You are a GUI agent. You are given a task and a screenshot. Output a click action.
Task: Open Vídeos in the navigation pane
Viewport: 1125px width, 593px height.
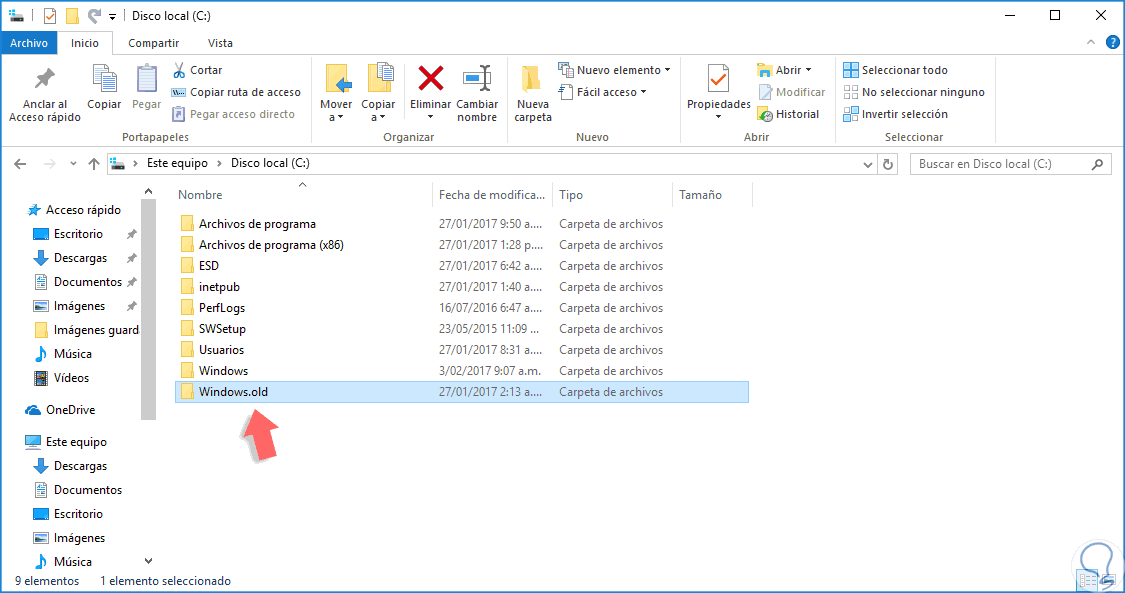[62, 378]
